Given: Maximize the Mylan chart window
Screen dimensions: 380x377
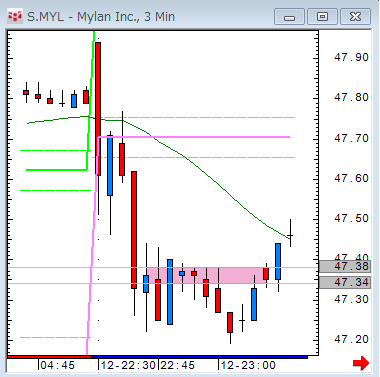Looking at the screenshot, I should [322, 17].
